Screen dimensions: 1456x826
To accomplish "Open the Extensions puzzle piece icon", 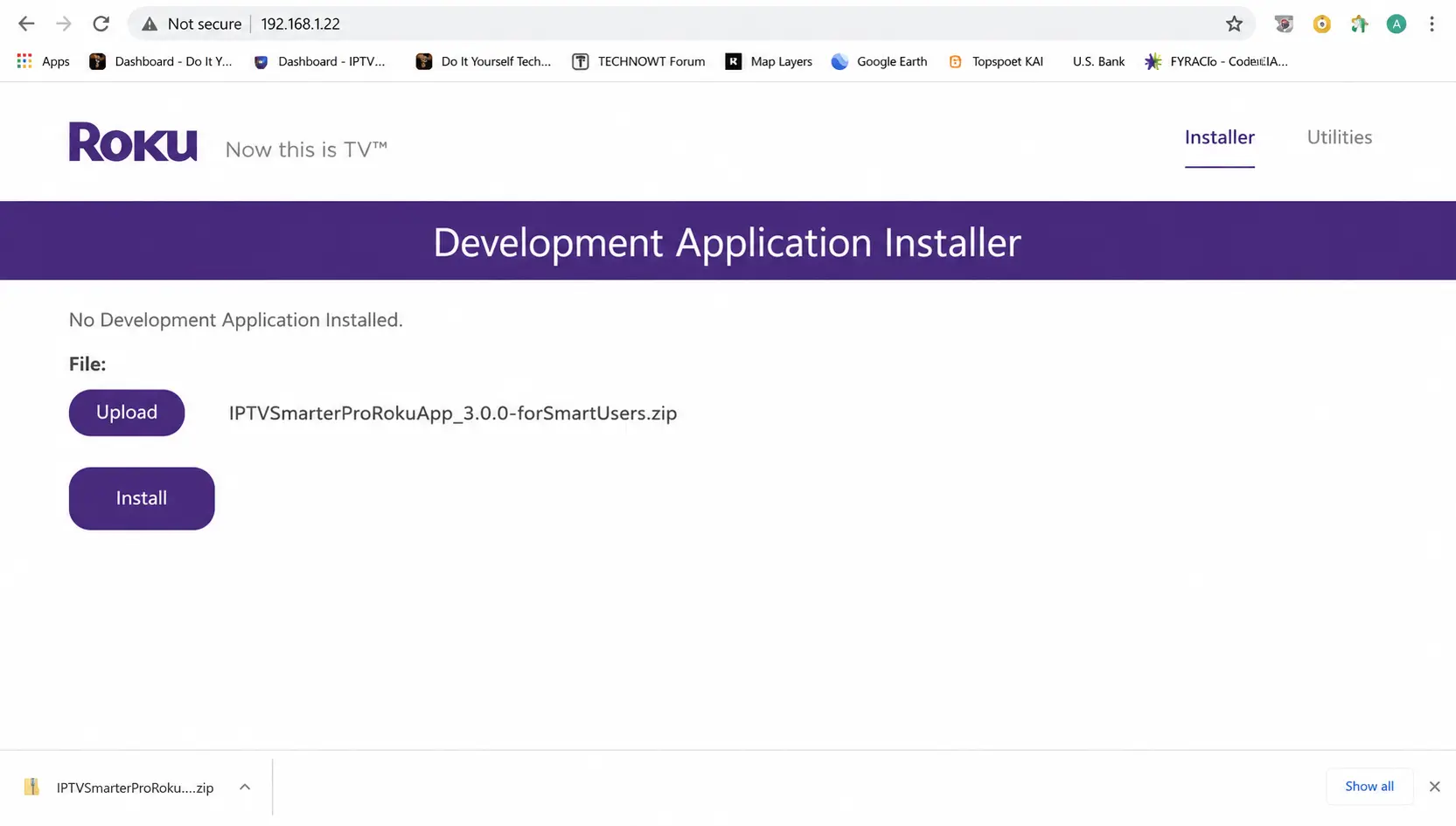I will 1359,24.
